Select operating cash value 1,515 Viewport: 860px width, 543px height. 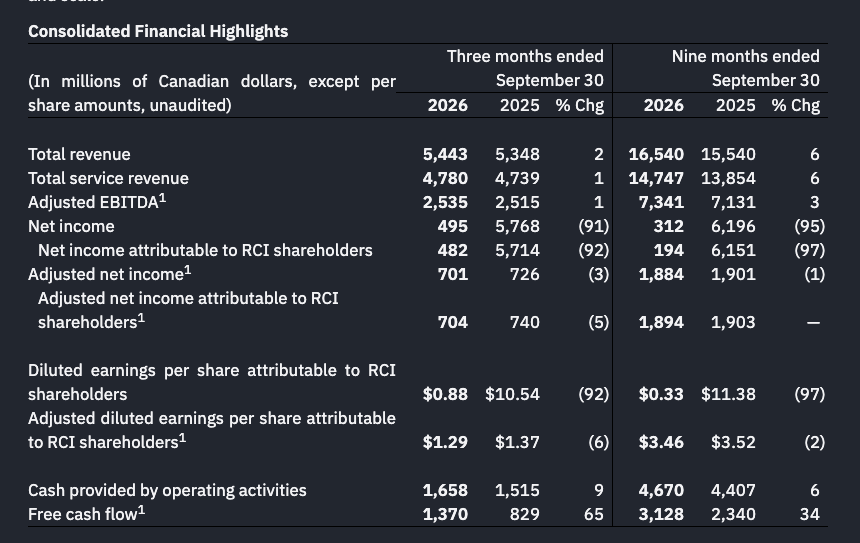coord(517,490)
